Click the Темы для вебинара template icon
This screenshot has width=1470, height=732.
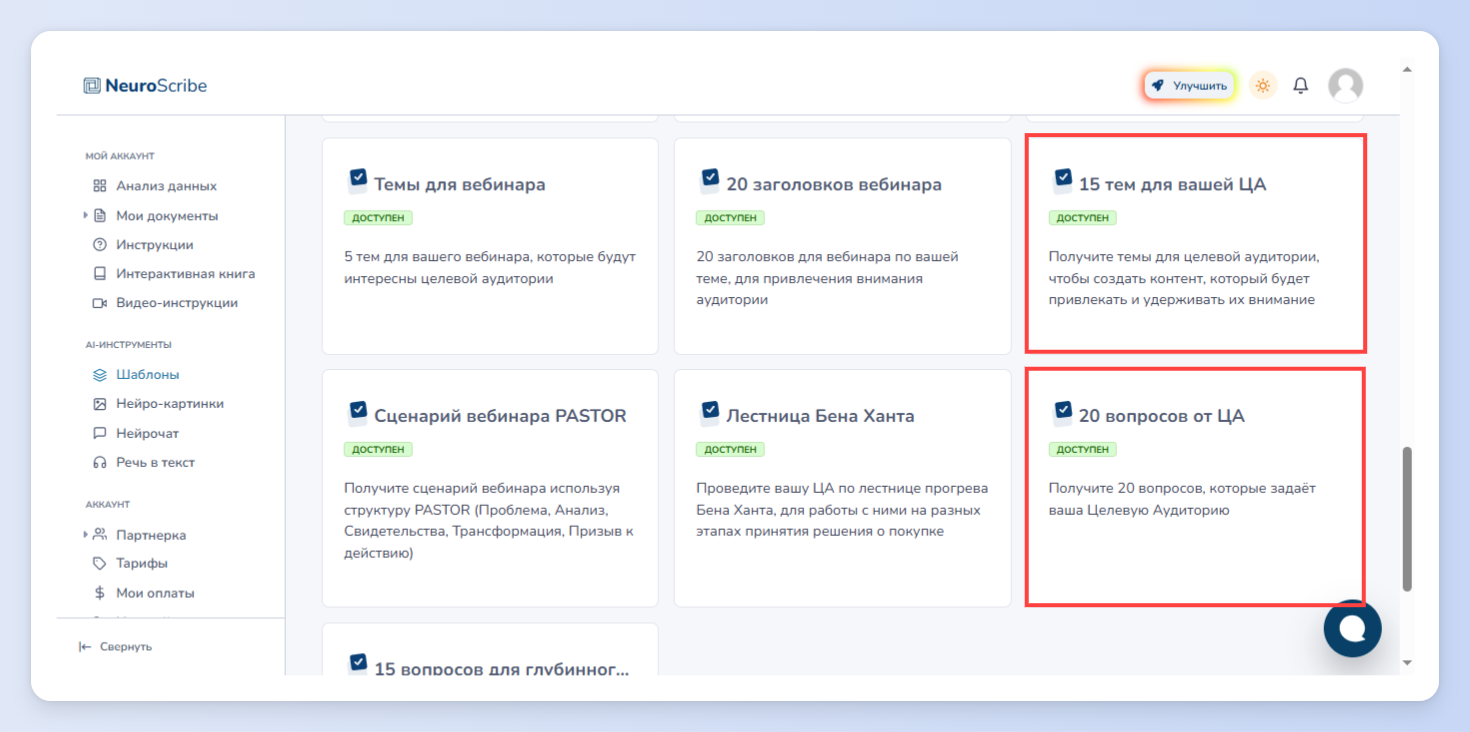pos(357,180)
